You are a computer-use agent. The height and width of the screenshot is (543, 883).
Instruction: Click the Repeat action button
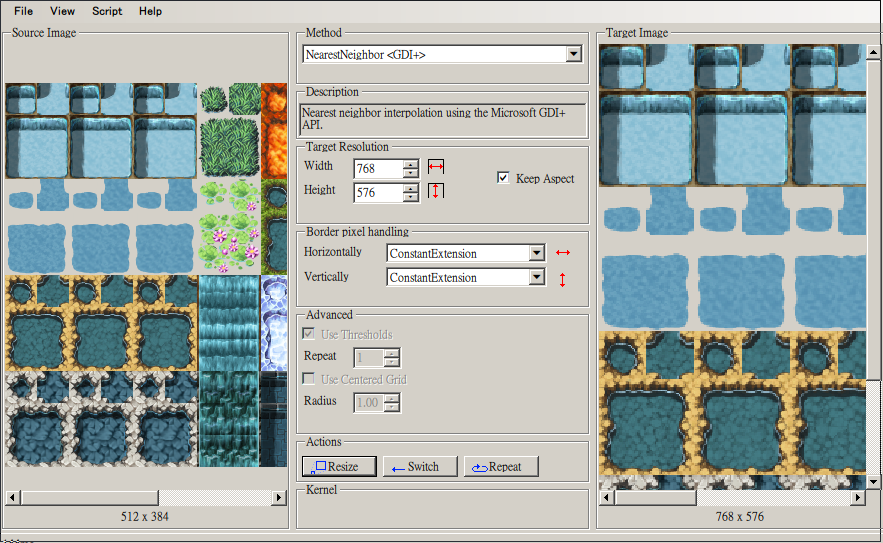pyautogui.click(x=501, y=466)
